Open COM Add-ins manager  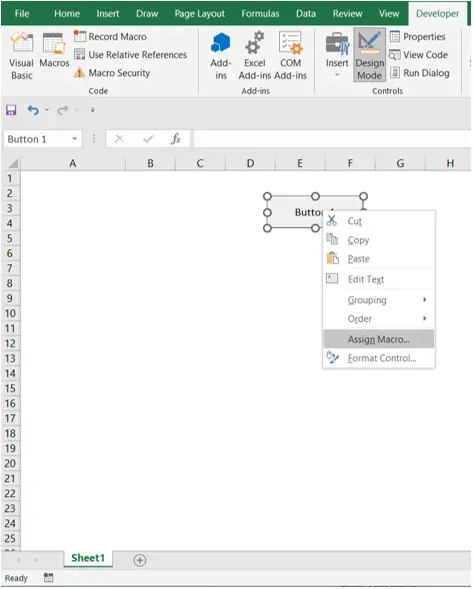(x=290, y=56)
